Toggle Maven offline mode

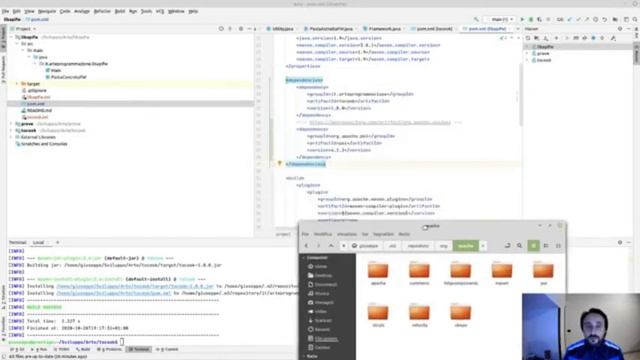click(584, 38)
